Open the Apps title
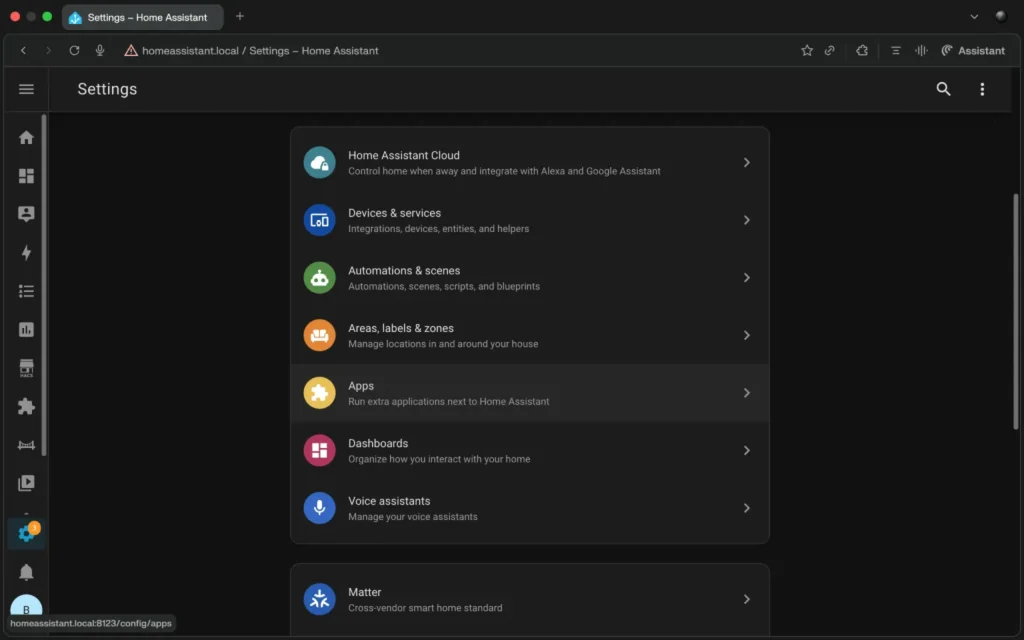This screenshot has height=640, width=1024. (x=360, y=386)
